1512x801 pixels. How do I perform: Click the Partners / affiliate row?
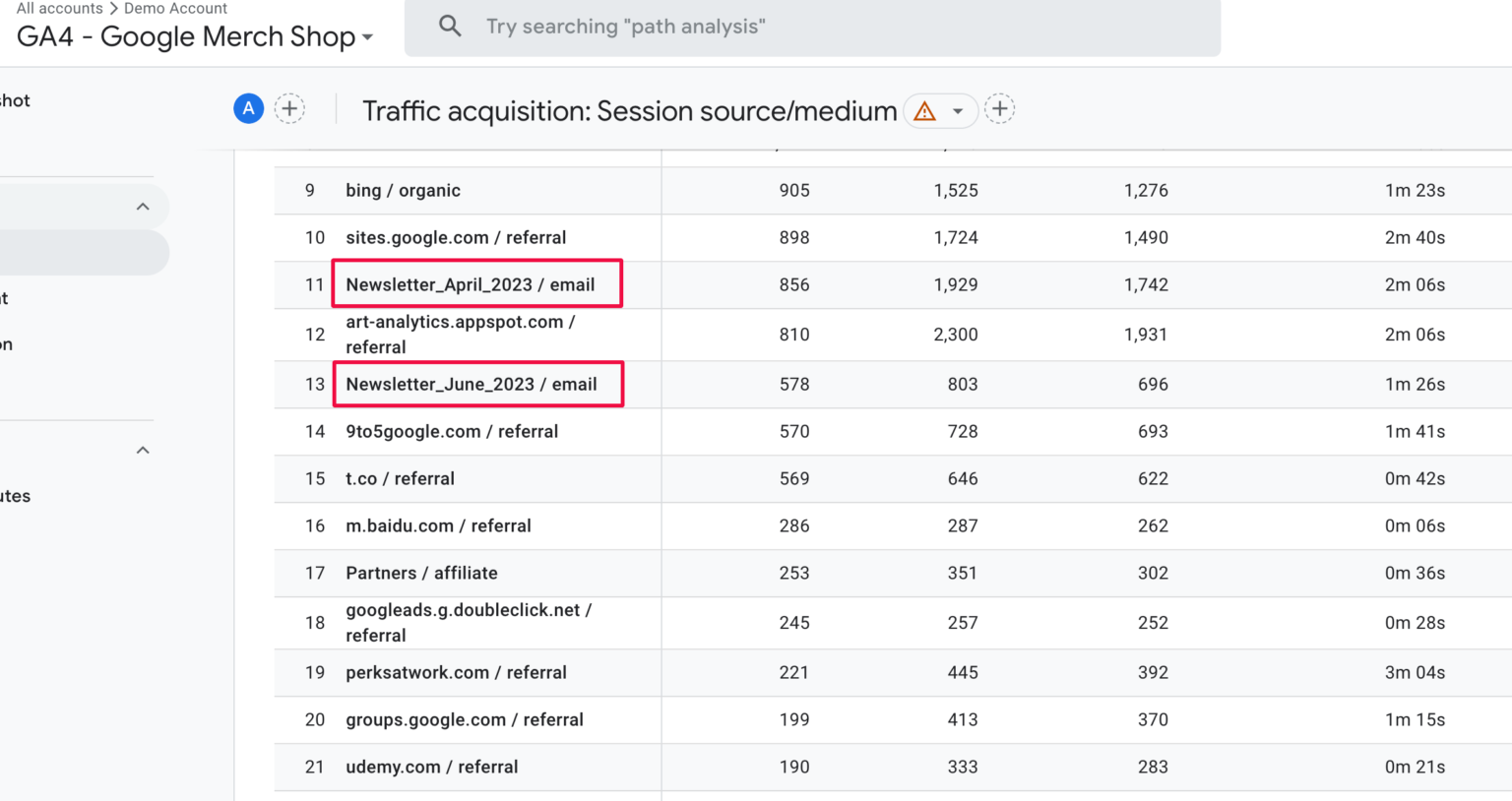point(421,573)
